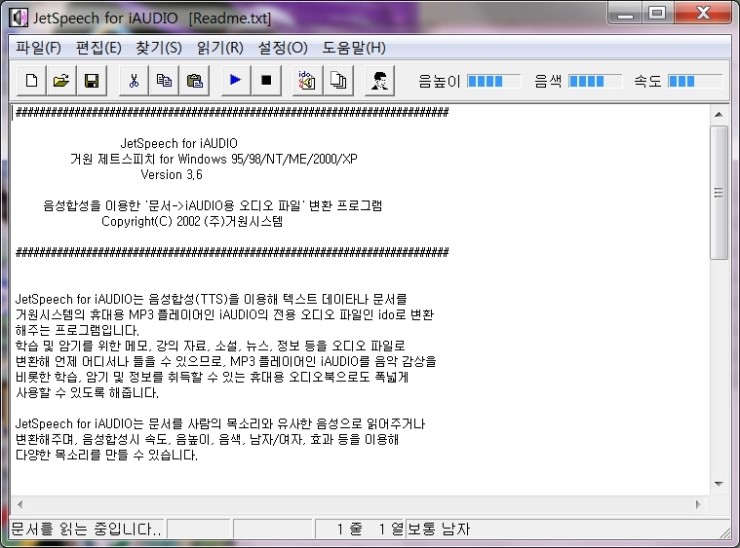Open the 읽기(R) menu
Screen dimensions: 740x548
(x=220, y=47)
